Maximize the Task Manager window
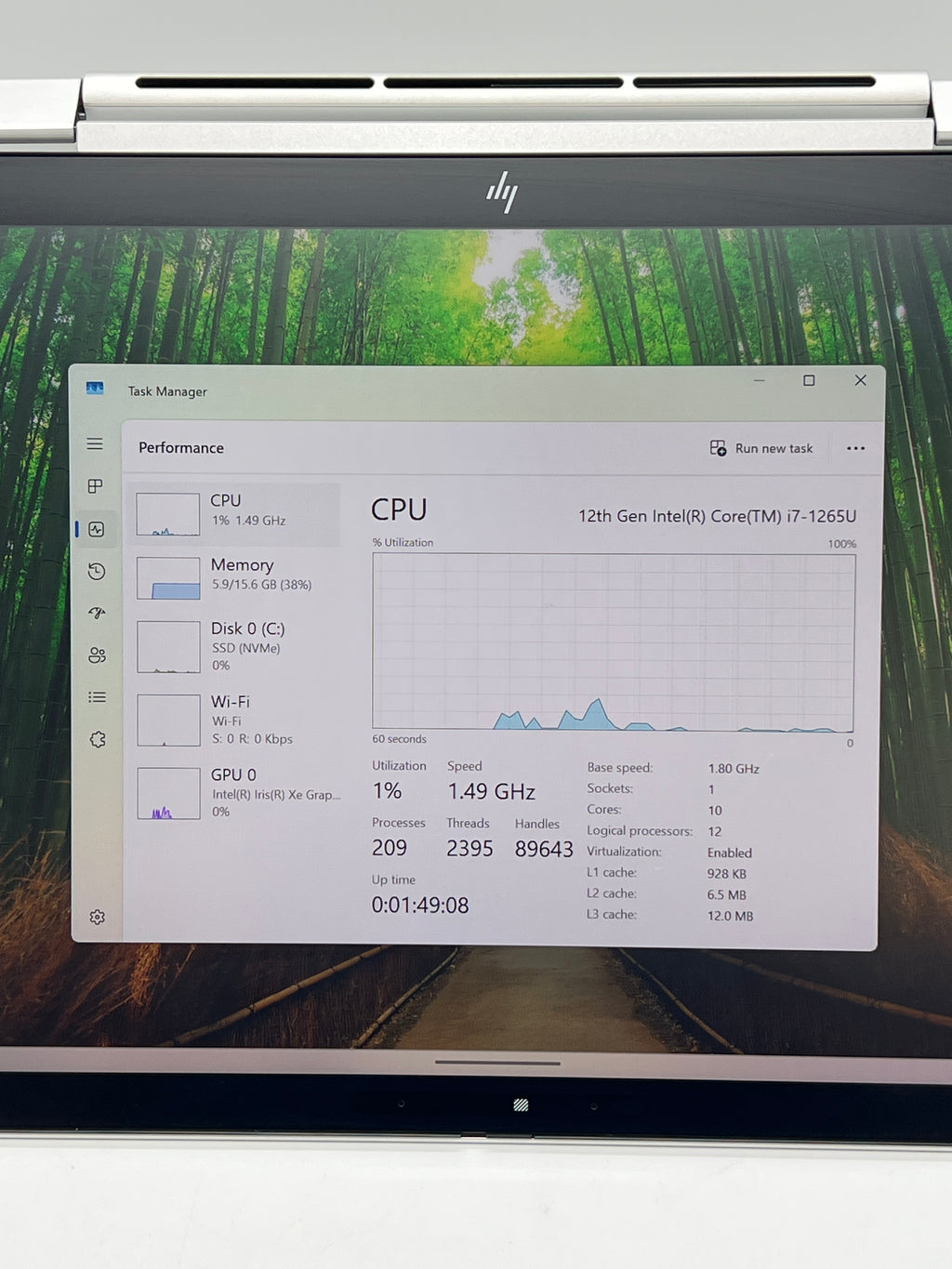Image resolution: width=952 pixels, height=1269 pixels. click(x=809, y=380)
